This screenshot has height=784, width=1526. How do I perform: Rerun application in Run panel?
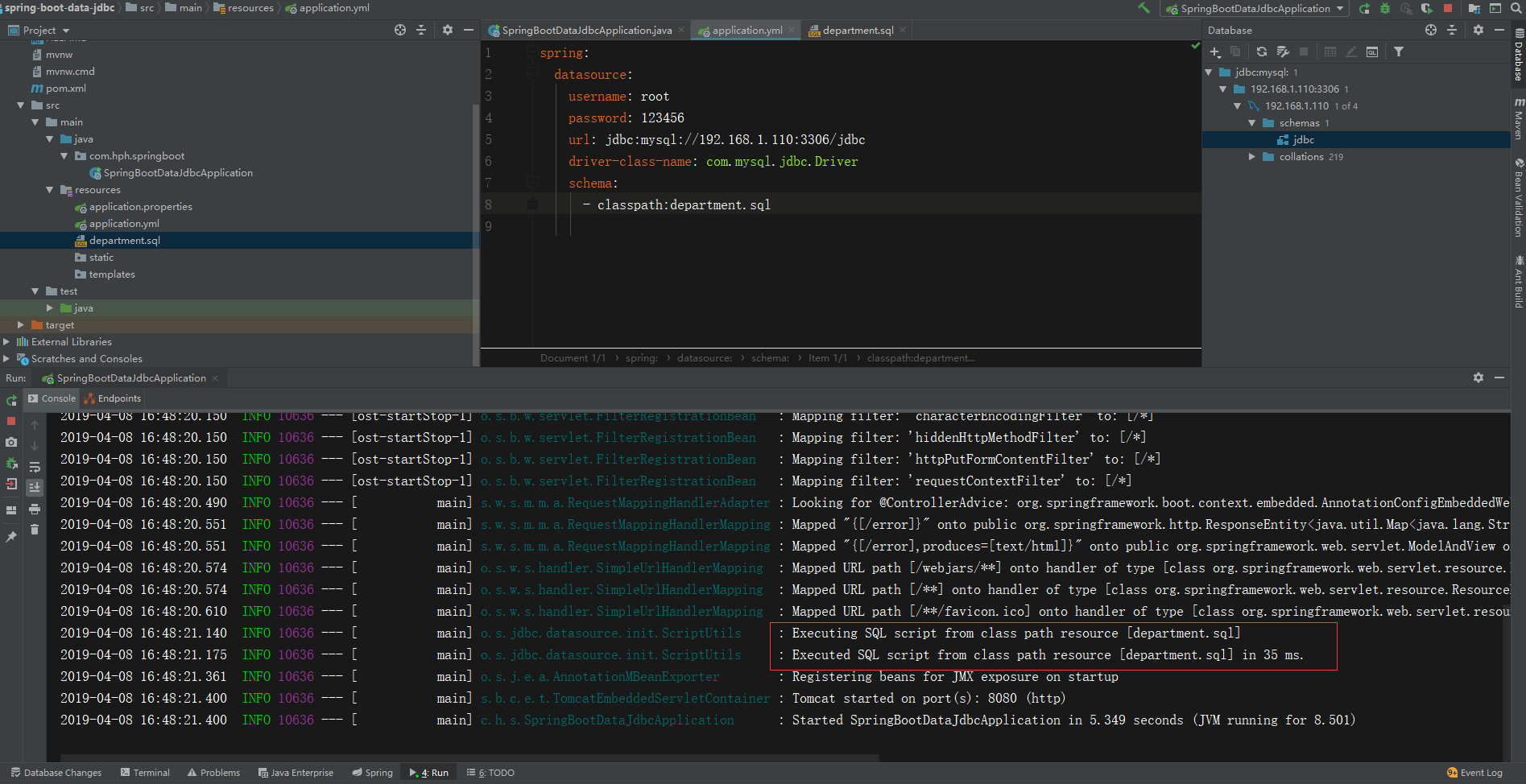[x=11, y=401]
